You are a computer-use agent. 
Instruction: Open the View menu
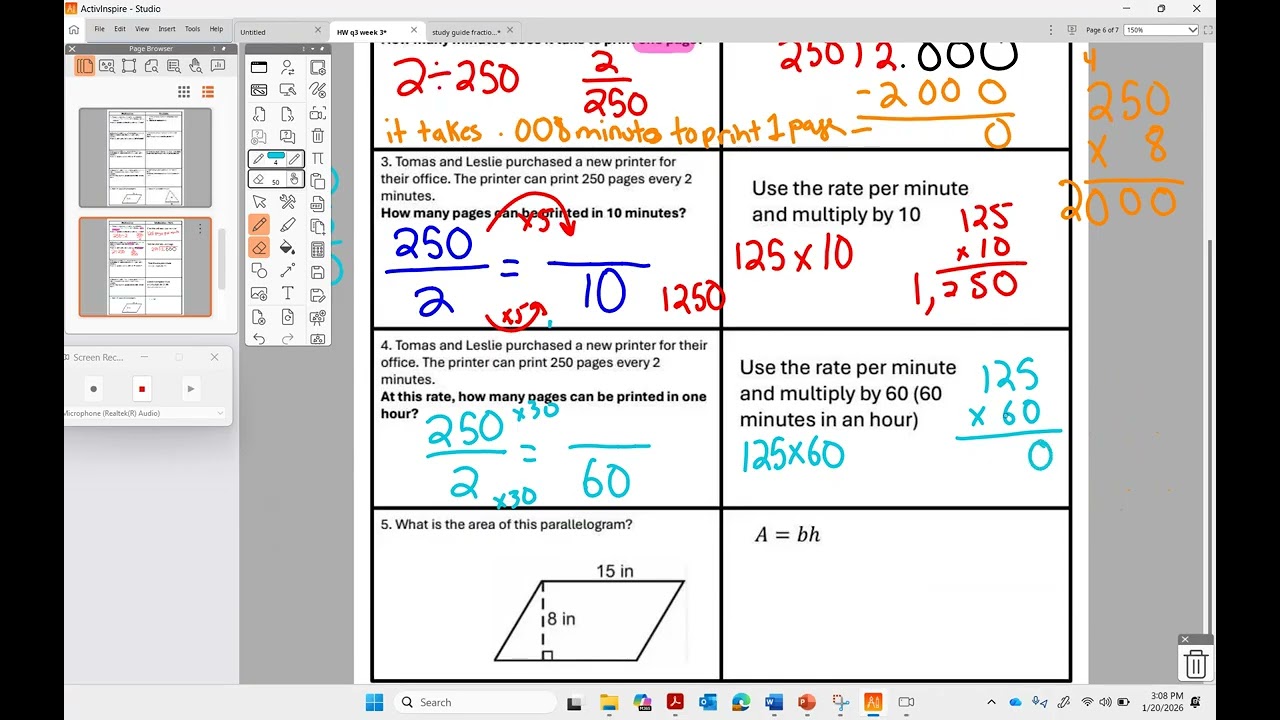point(142,29)
